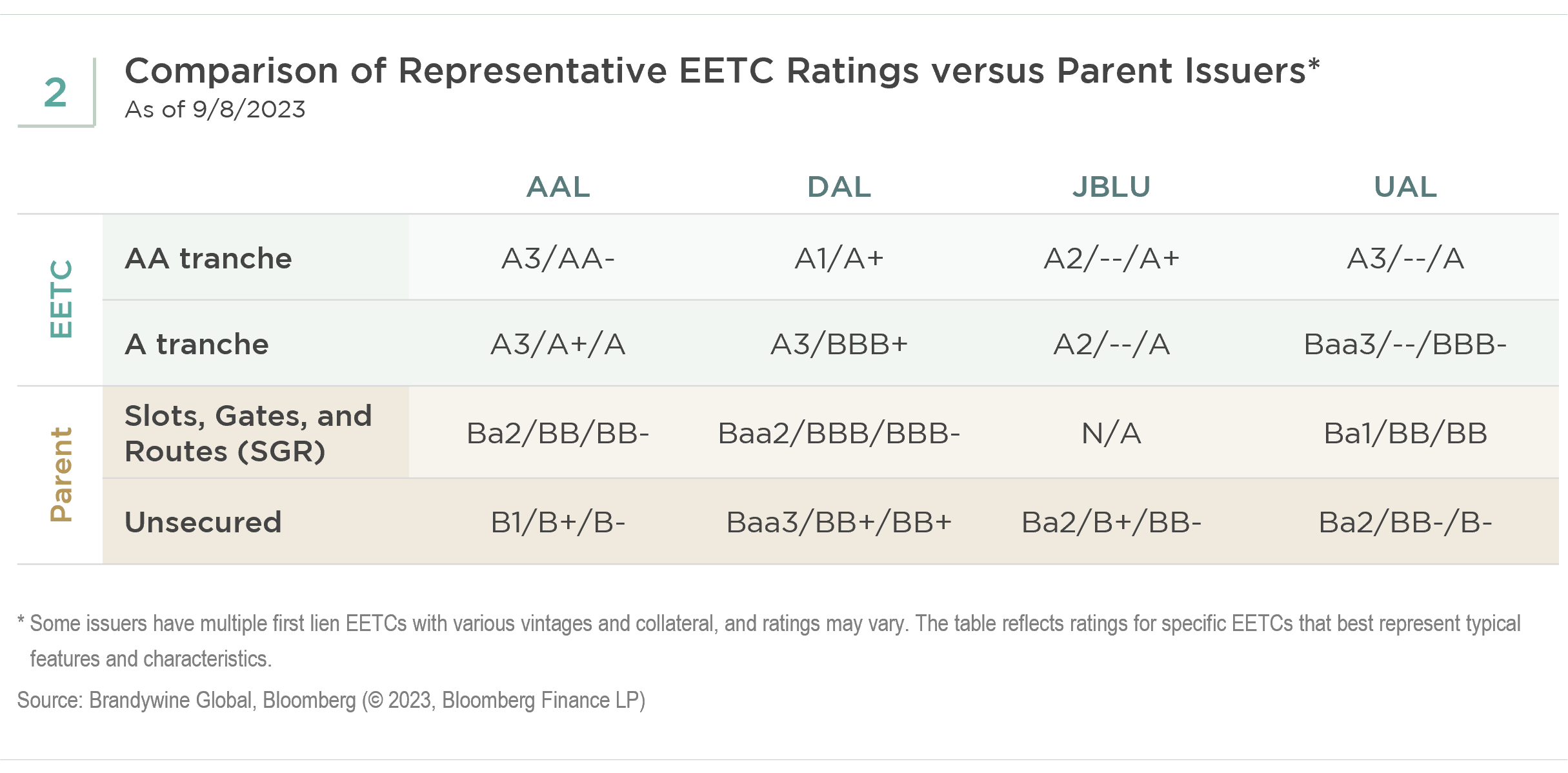Click the 'A tranche' row label
The height and width of the screenshot is (773, 1568).
(196, 344)
